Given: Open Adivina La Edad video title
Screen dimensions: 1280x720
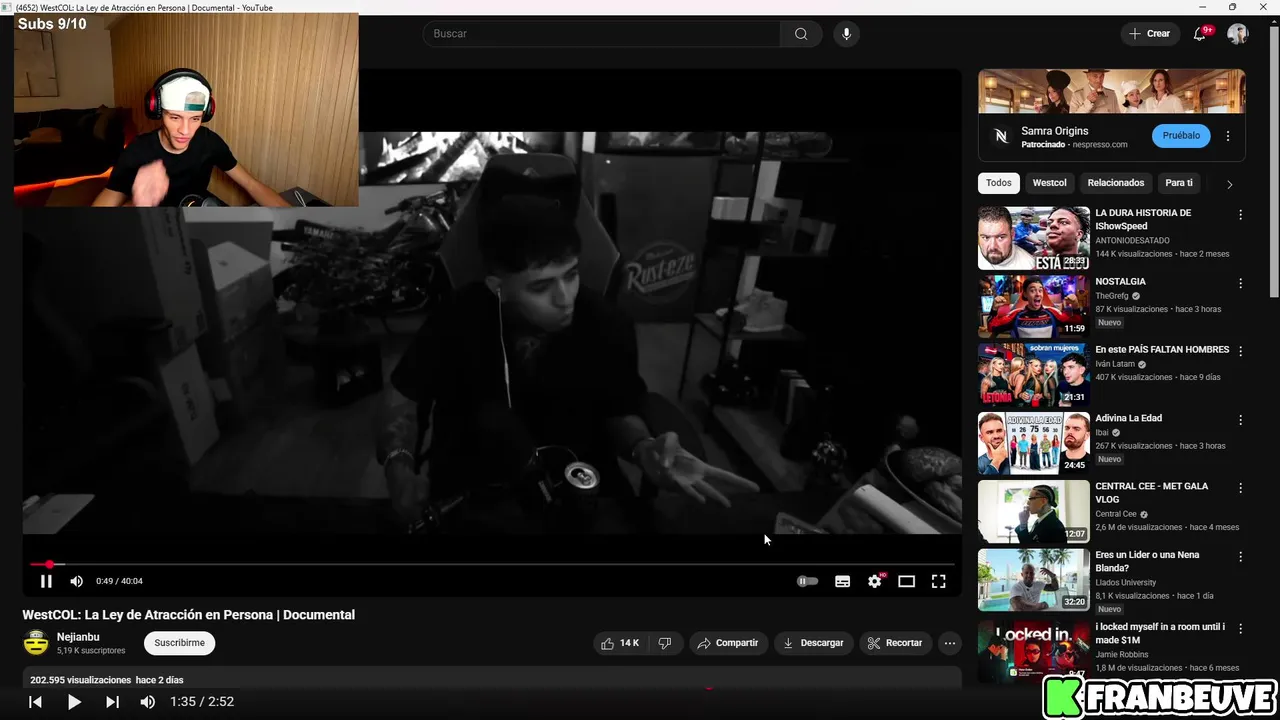Looking at the screenshot, I should tap(1128, 418).
